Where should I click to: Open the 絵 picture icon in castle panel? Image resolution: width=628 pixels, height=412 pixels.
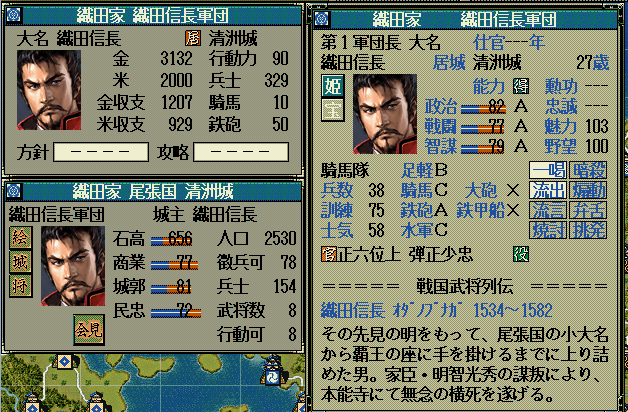(21, 238)
